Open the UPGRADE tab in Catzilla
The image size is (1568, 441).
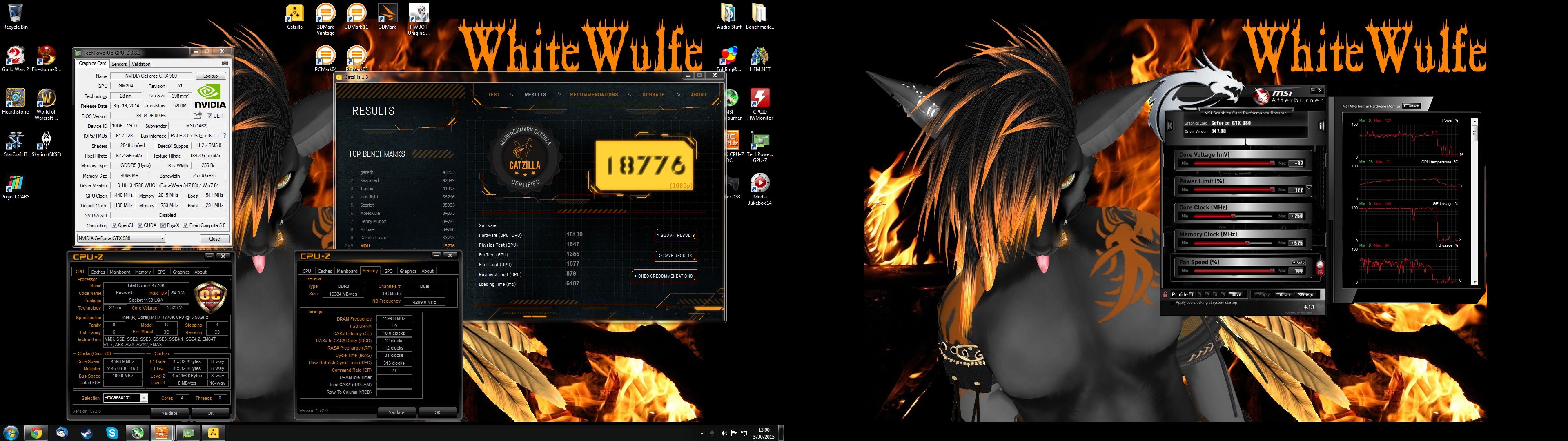coord(653,94)
